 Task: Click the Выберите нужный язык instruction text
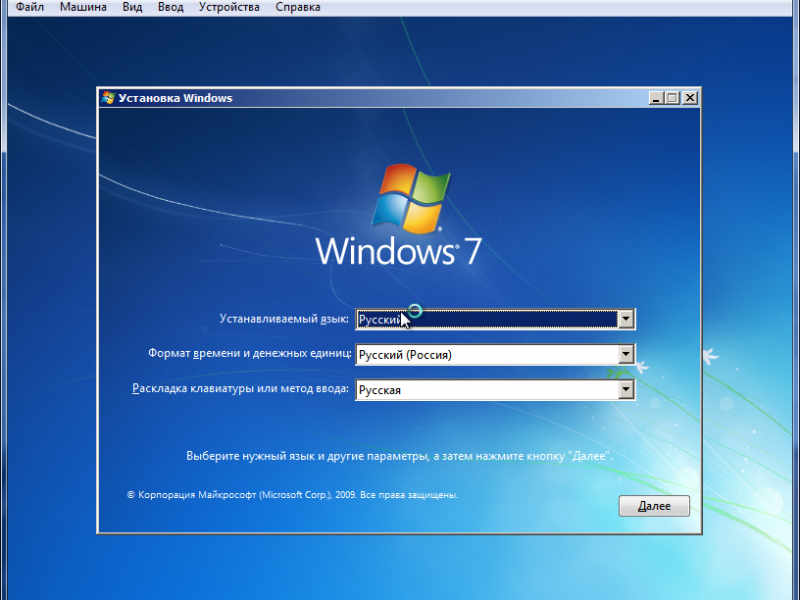pyautogui.click(x=399, y=456)
